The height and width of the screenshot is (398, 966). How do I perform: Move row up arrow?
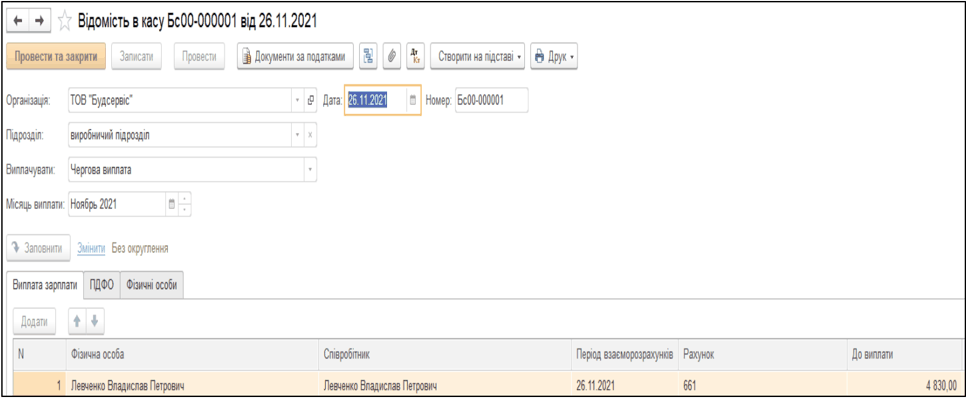(78, 321)
